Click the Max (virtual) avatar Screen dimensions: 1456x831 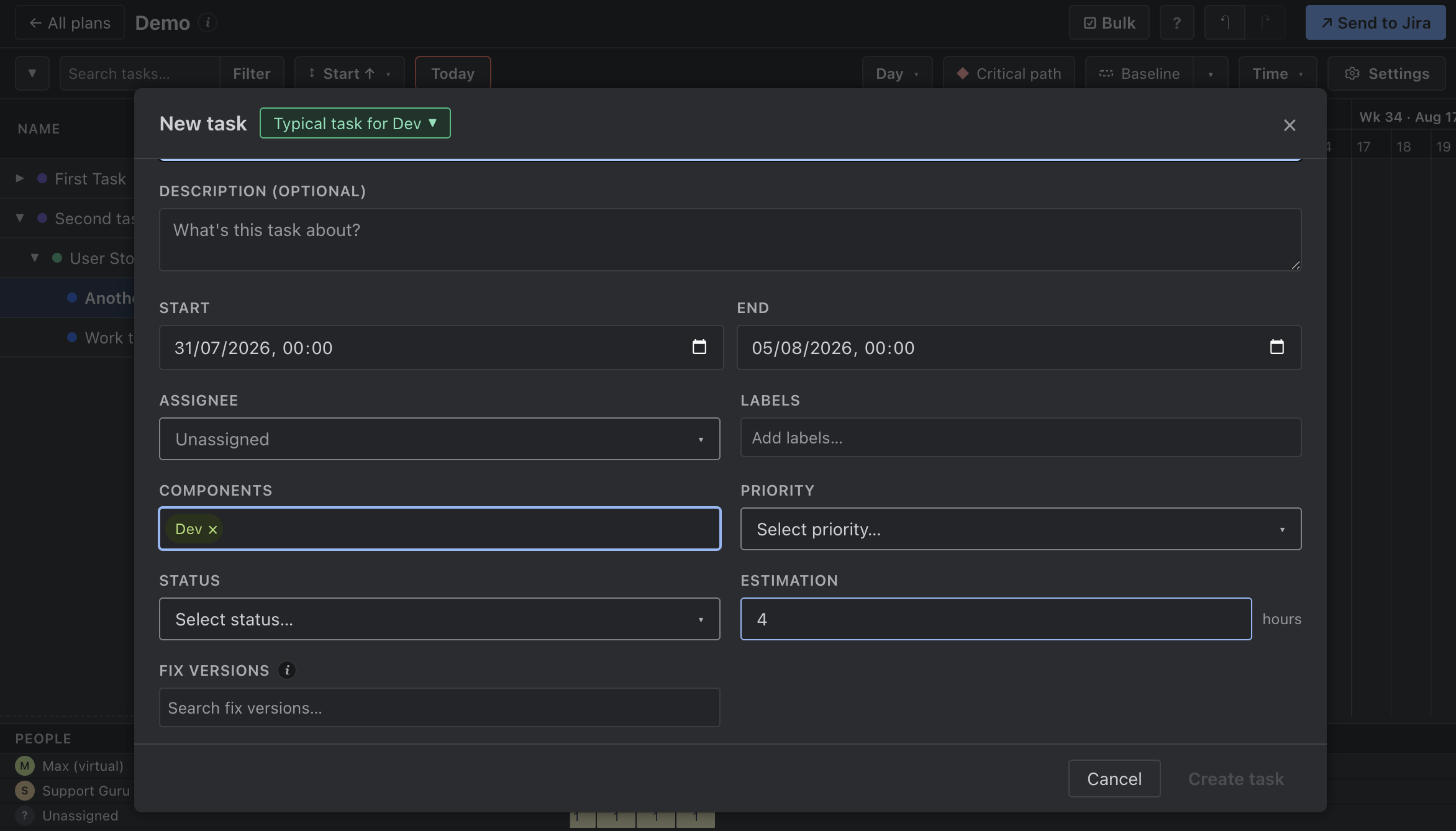(x=25, y=766)
